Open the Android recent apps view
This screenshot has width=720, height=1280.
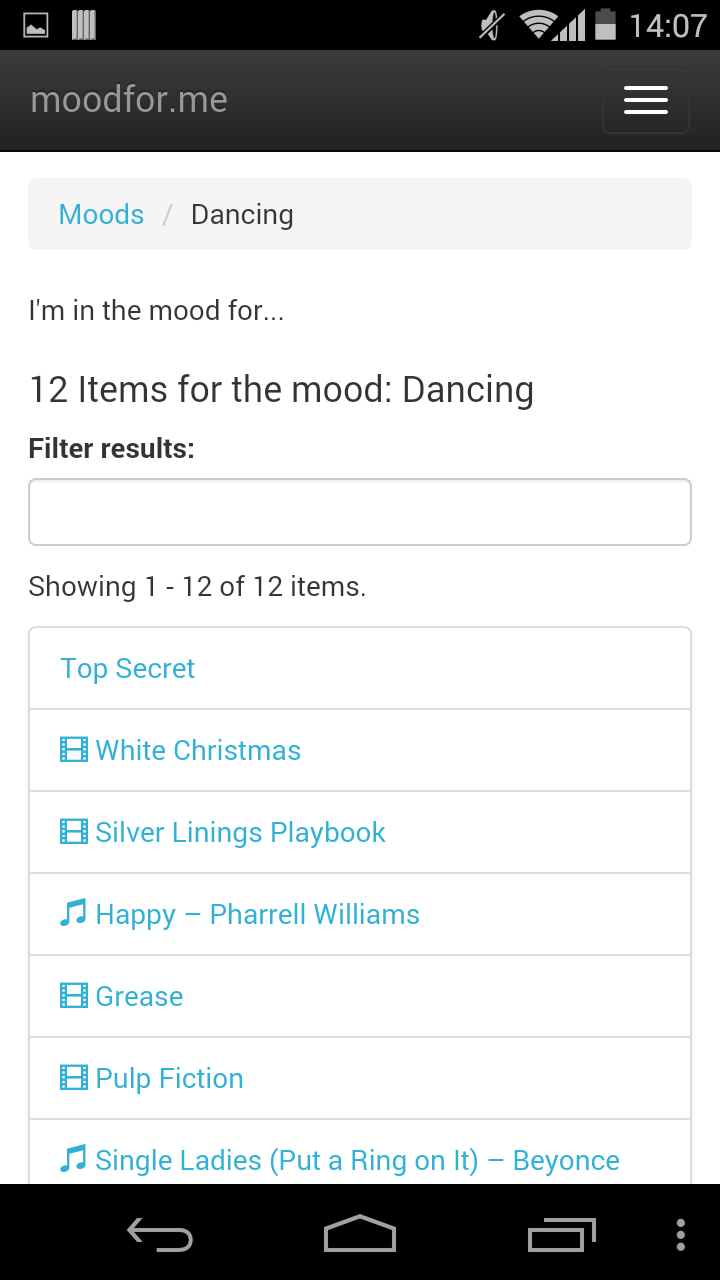(561, 1234)
